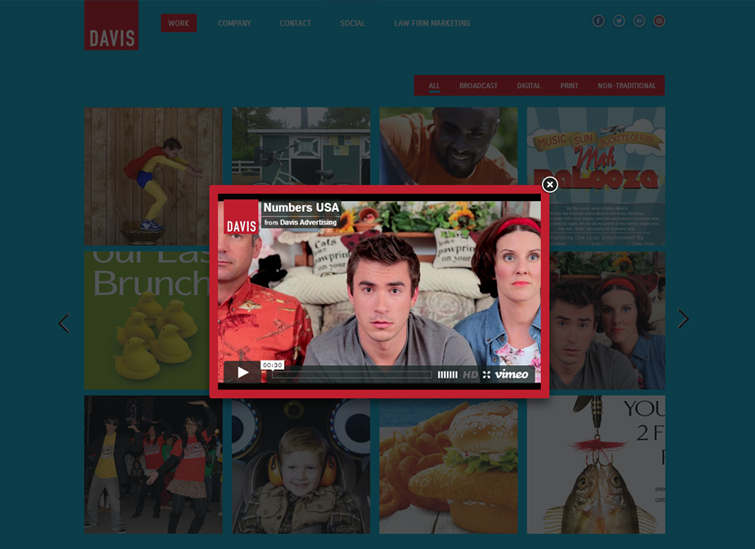Enter fullscreen mode in the video player
The image size is (755, 549).
487,375
